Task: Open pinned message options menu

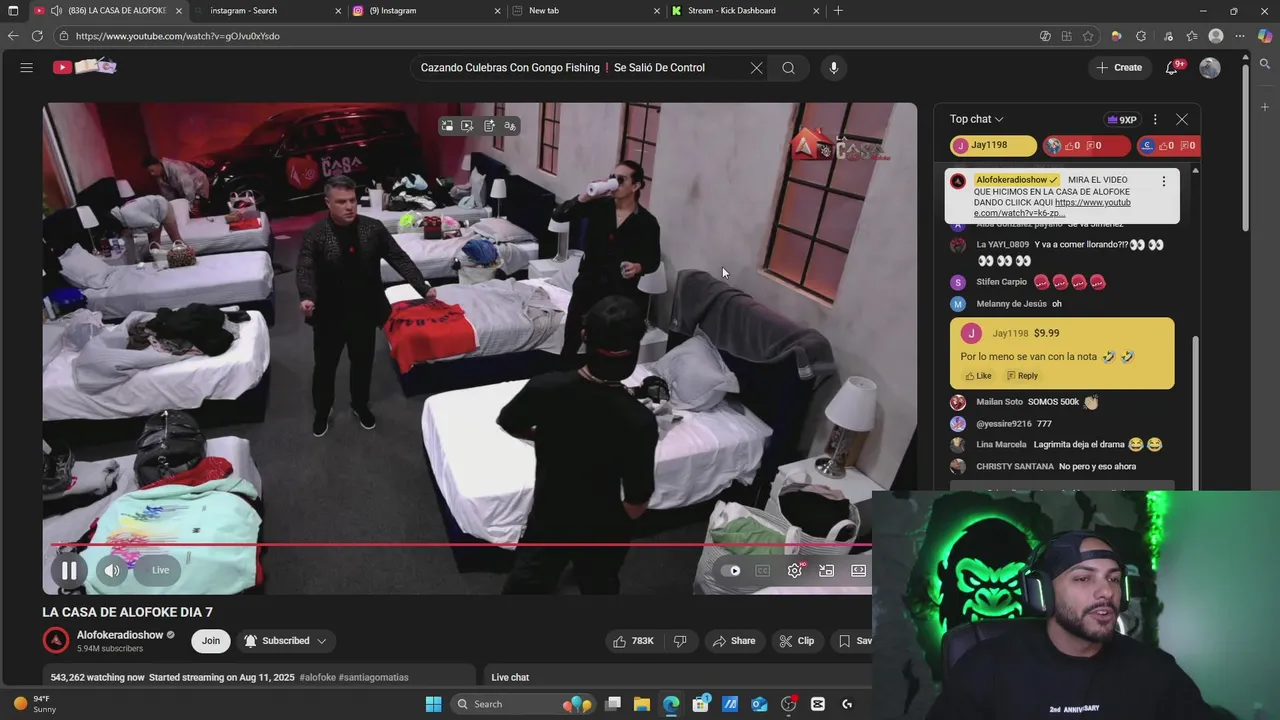Action: coord(1163,181)
